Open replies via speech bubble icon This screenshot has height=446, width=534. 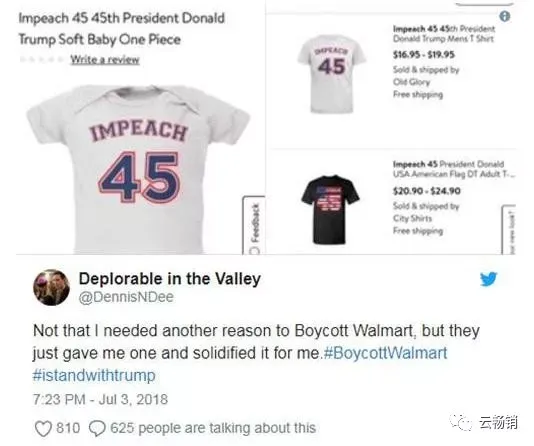[x=97, y=429]
